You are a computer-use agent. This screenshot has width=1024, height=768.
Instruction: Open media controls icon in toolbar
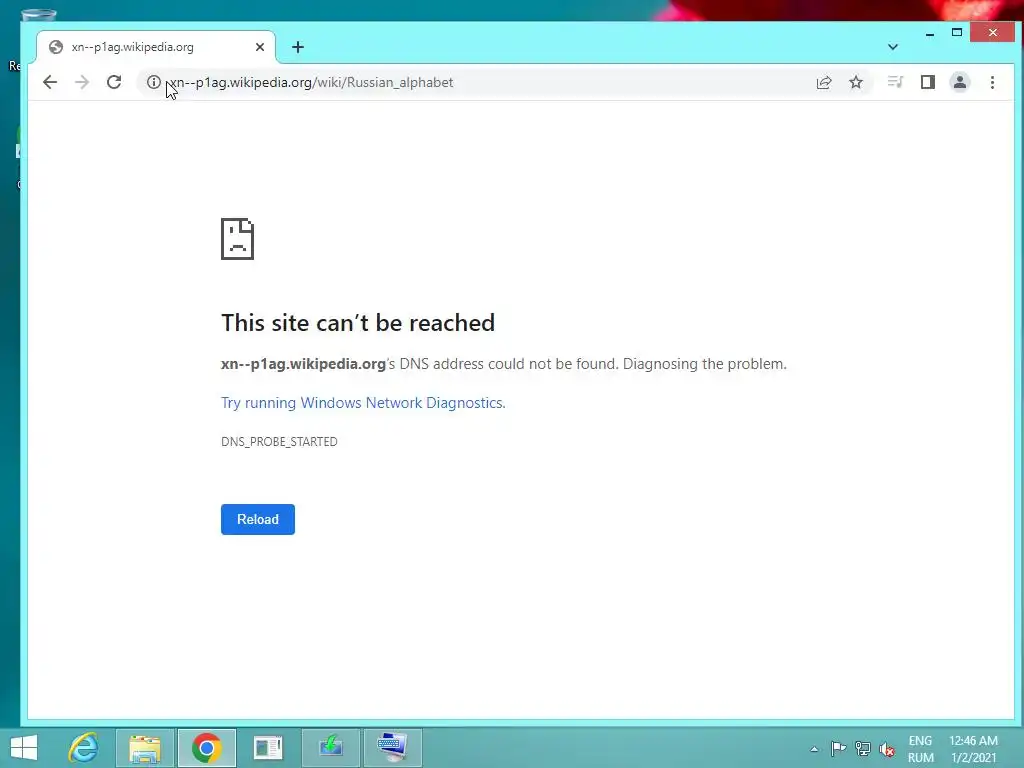click(895, 82)
